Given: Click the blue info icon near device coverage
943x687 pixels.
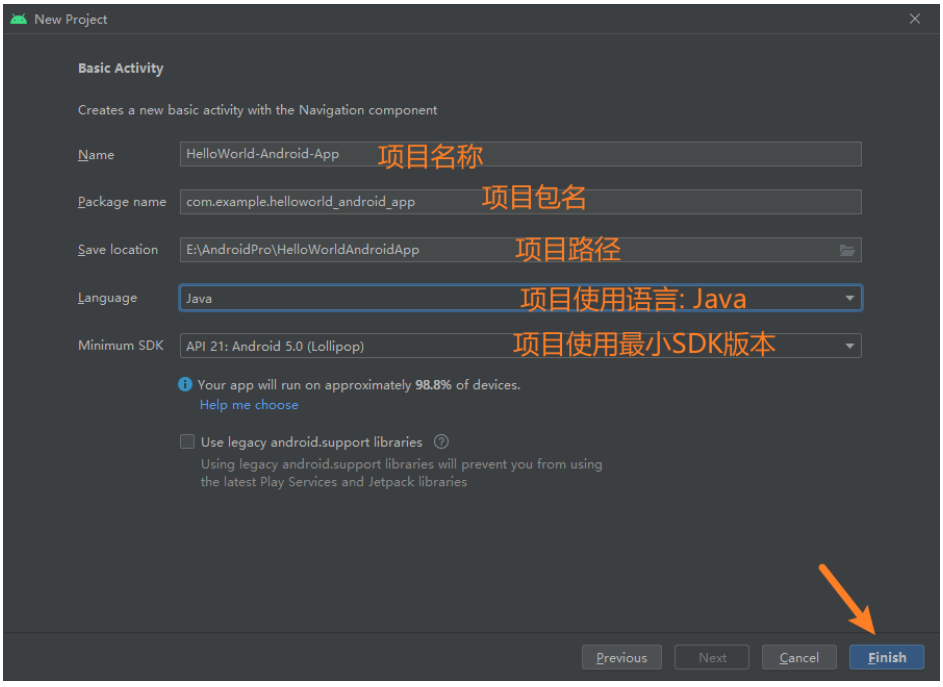Looking at the screenshot, I should (x=185, y=385).
